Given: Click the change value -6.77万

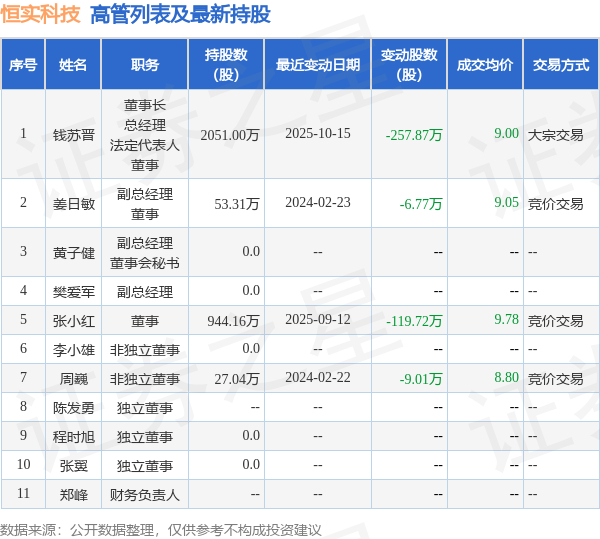Looking at the screenshot, I should [x=421, y=204].
